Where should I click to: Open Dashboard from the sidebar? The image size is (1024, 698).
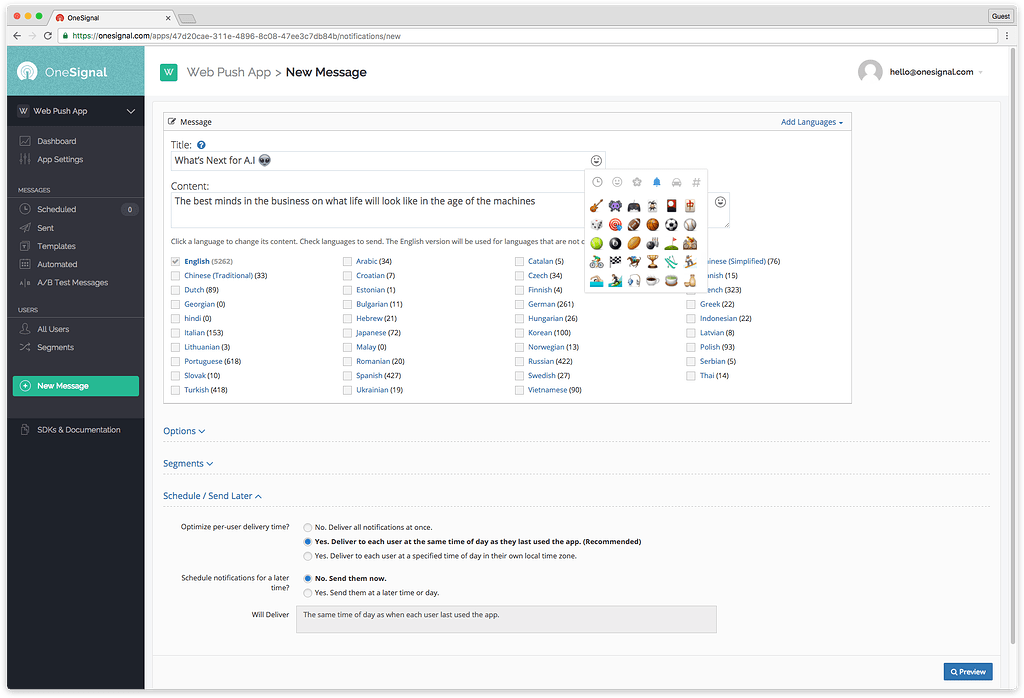coord(56,141)
